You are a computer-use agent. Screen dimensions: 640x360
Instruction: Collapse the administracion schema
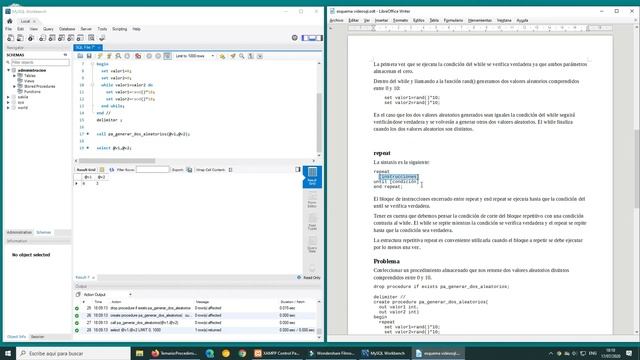click(9, 70)
